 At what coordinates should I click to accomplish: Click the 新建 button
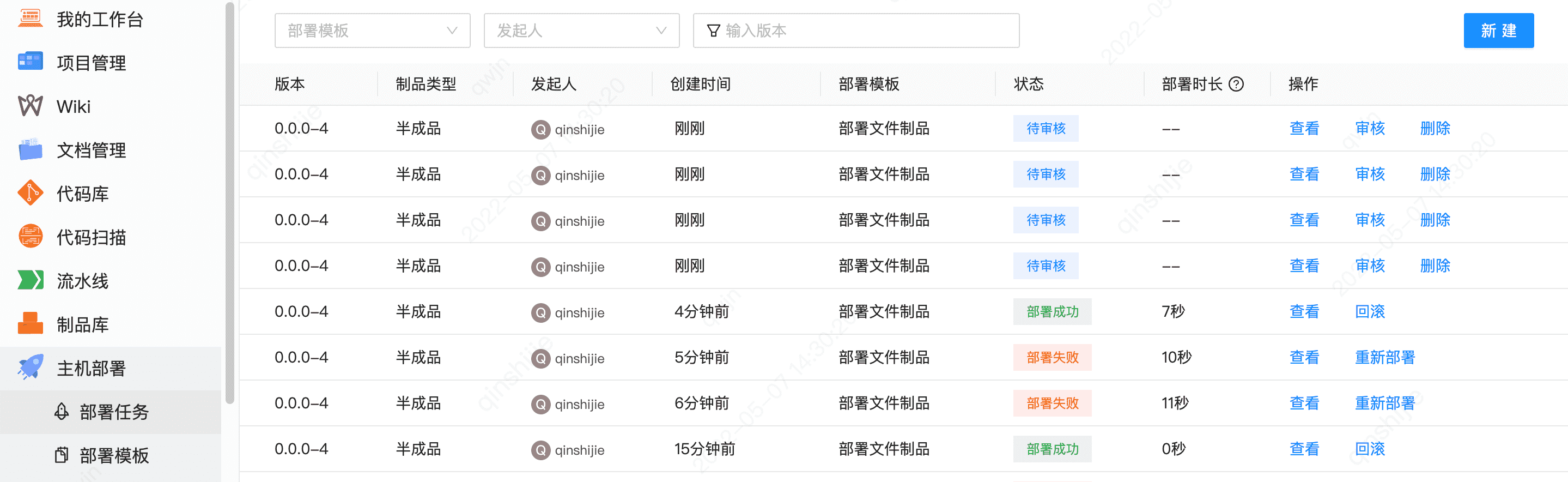pos(1499,31)
